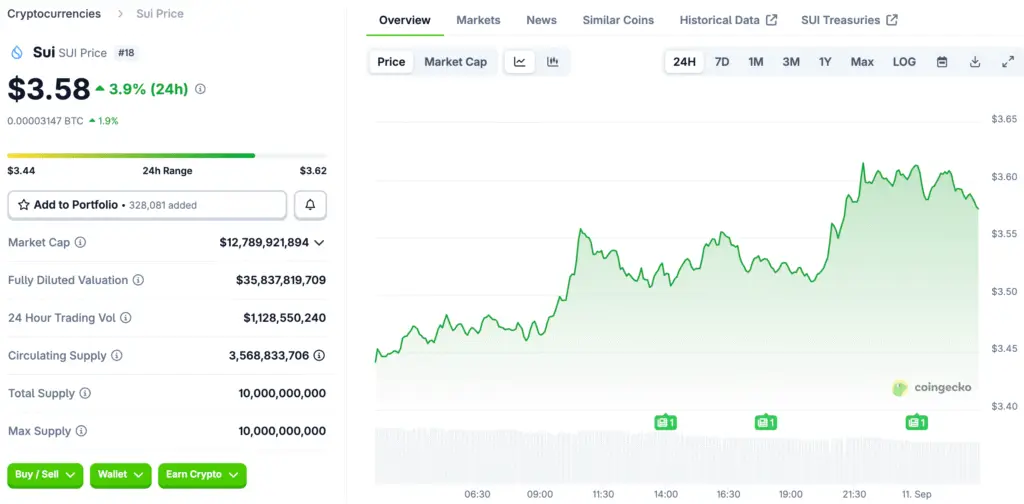The height and width of the screenshot is (504, 1024).
Task: Open the Earn Crypto dropdown
Action: pyautogui.click(x=202, y=475)
